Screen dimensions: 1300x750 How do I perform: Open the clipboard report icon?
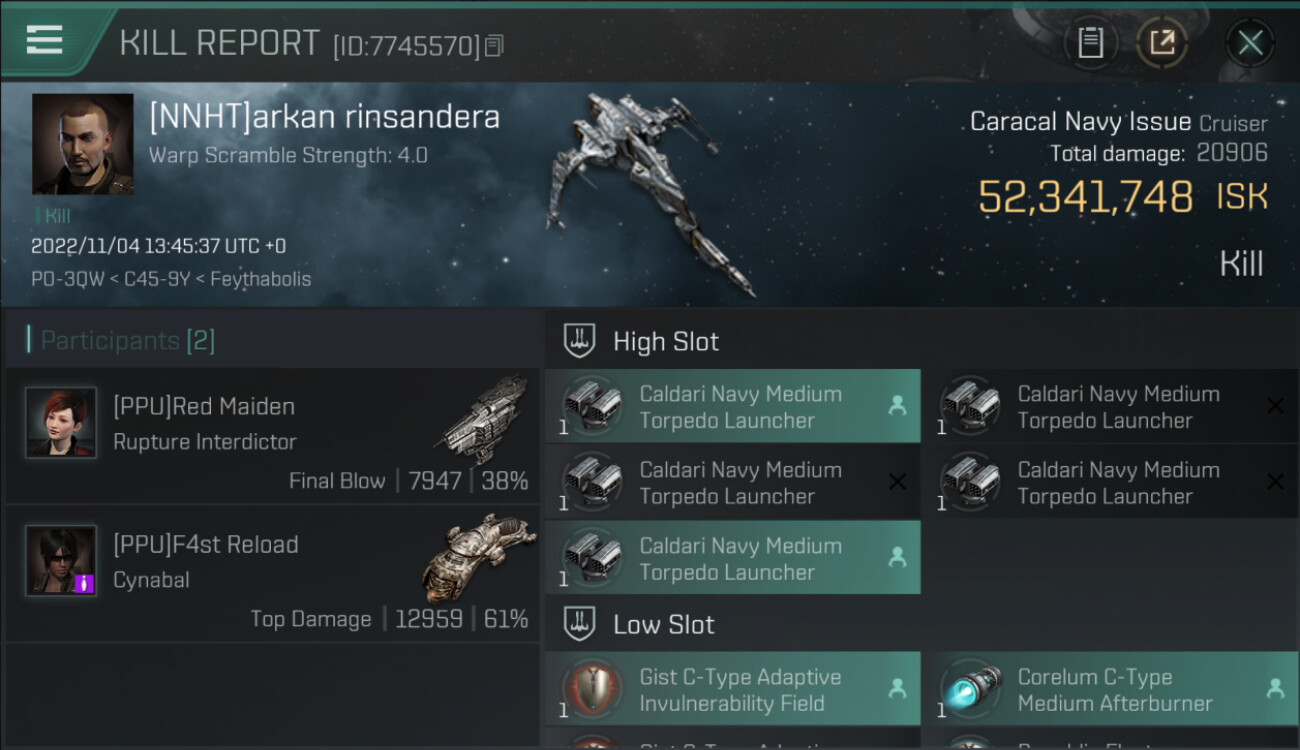click(x=1090, y=43)
